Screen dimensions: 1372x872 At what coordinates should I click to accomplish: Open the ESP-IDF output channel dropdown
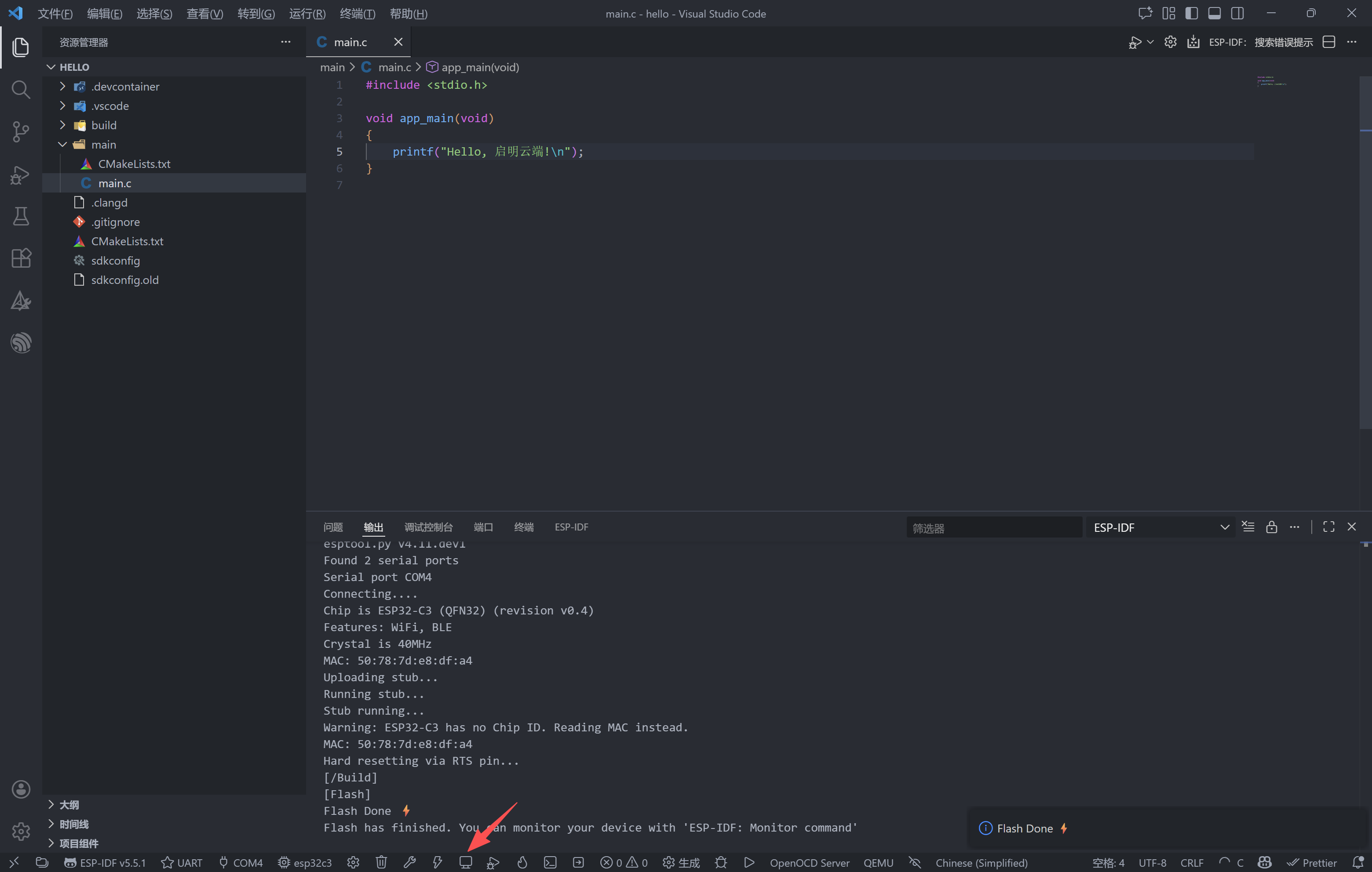click(x=1160, y=527)
